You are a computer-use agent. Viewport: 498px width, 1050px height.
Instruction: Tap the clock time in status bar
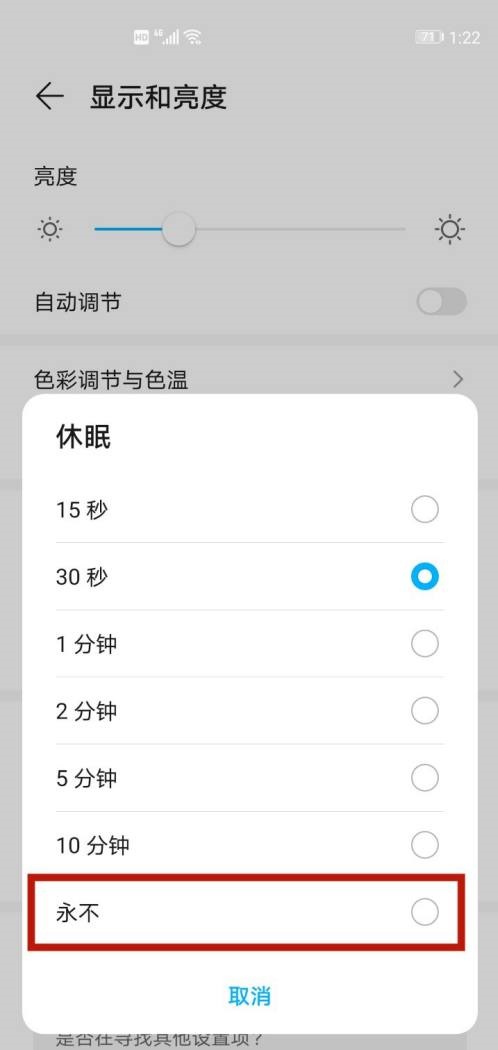tap(465, 38)
